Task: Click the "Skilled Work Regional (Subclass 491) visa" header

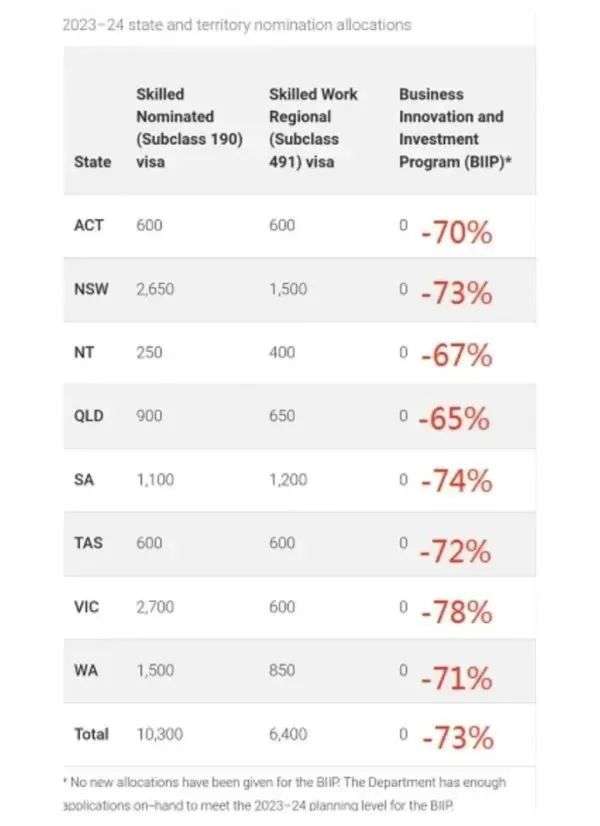Action: coord(313,127)
